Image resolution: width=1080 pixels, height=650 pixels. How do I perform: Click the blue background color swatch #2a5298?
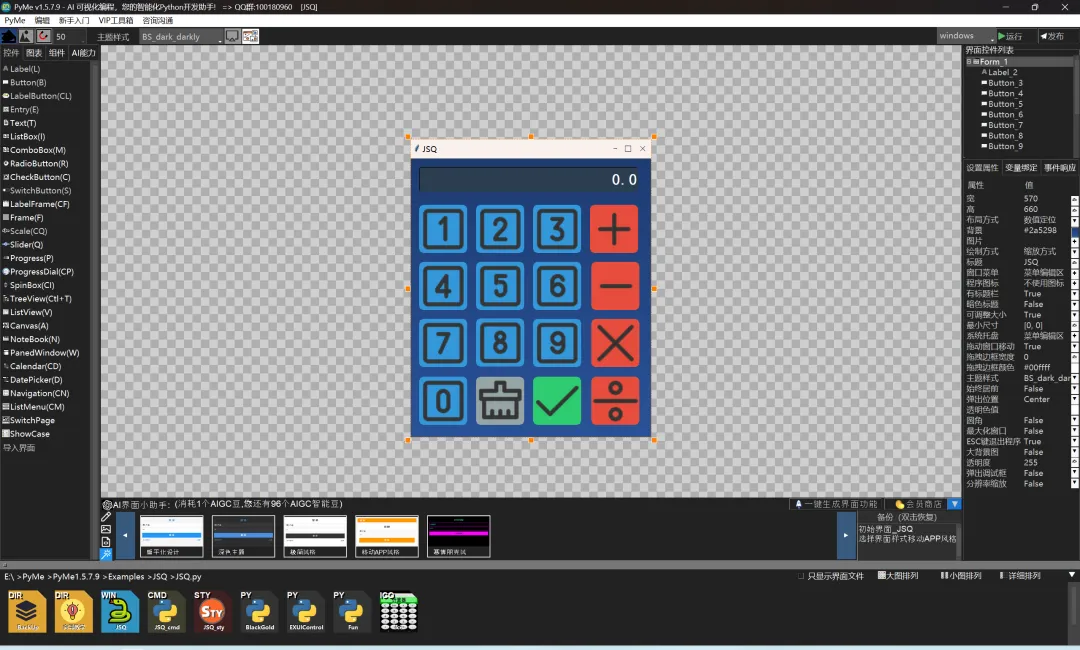1074,231
